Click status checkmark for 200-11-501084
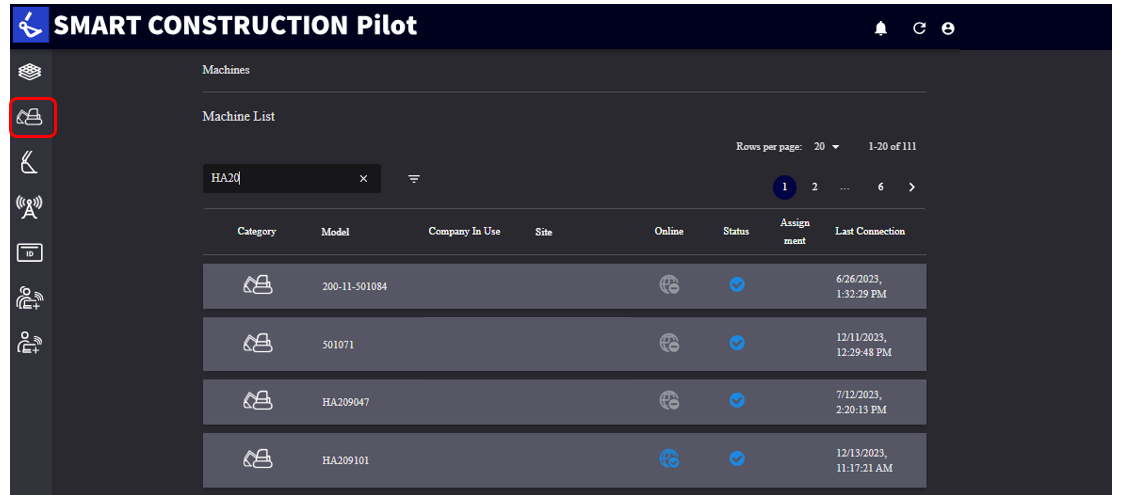 (x=737, y=284)
